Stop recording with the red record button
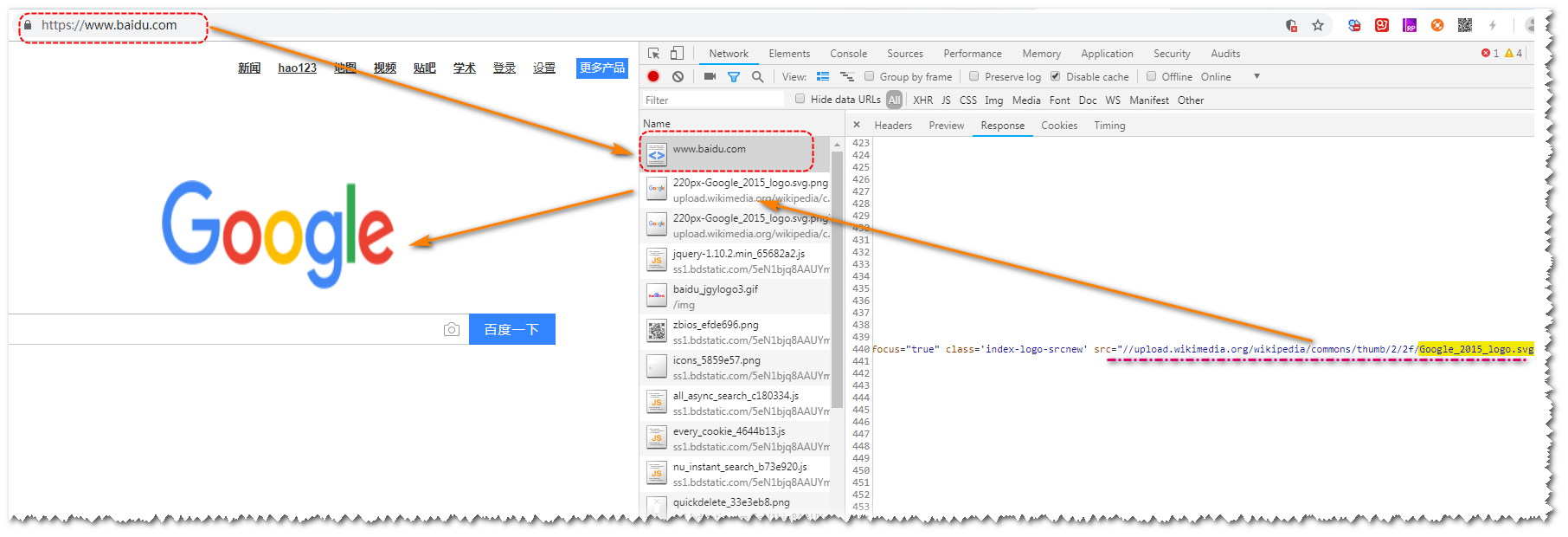This screenshot has width=1568, height=537. click(x=653, y=76)
